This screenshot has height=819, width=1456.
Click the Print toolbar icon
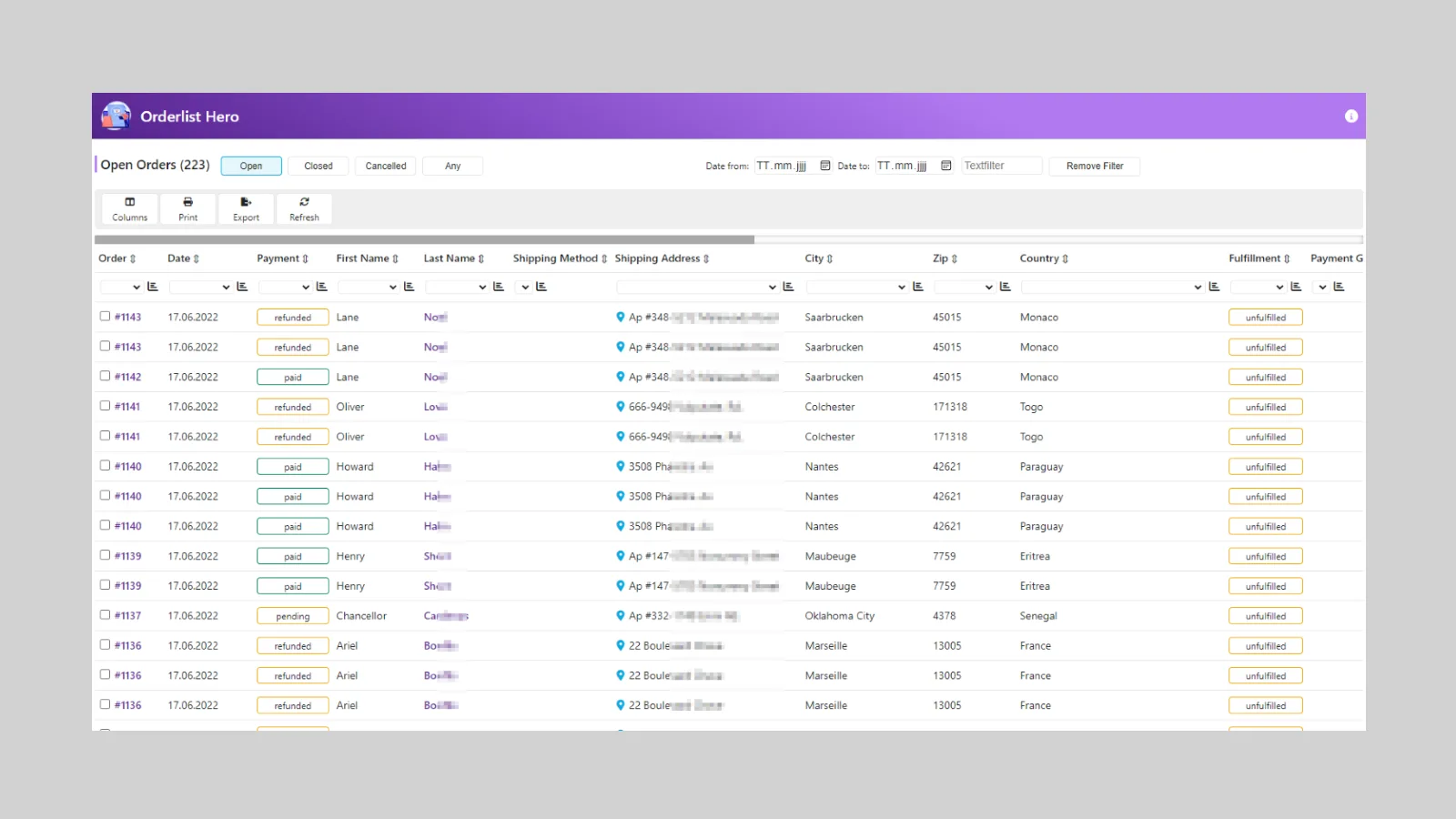pos(187,202)
